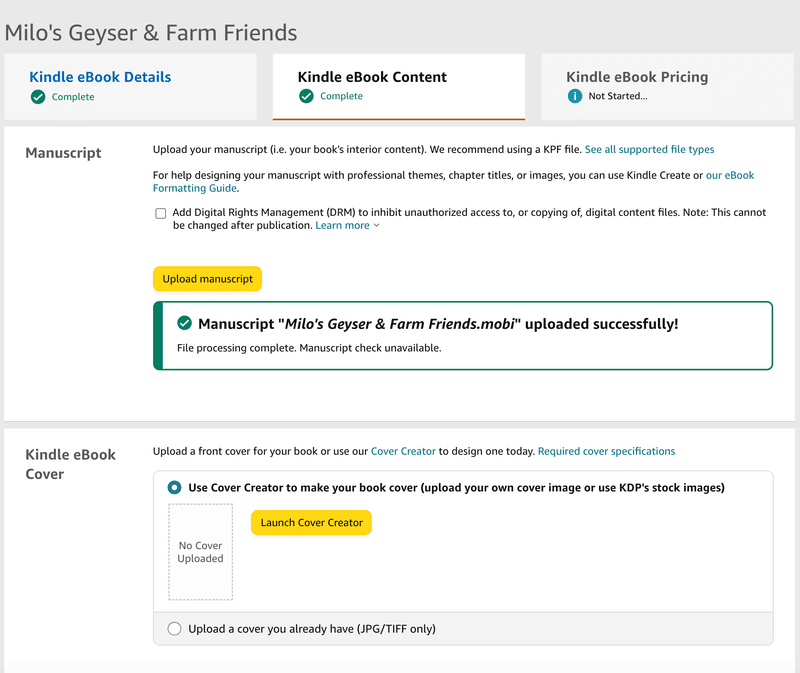Screen dimensions: 800x673
Task: Select Use Cover Creator radio option
Action: [x=175, y=488]
